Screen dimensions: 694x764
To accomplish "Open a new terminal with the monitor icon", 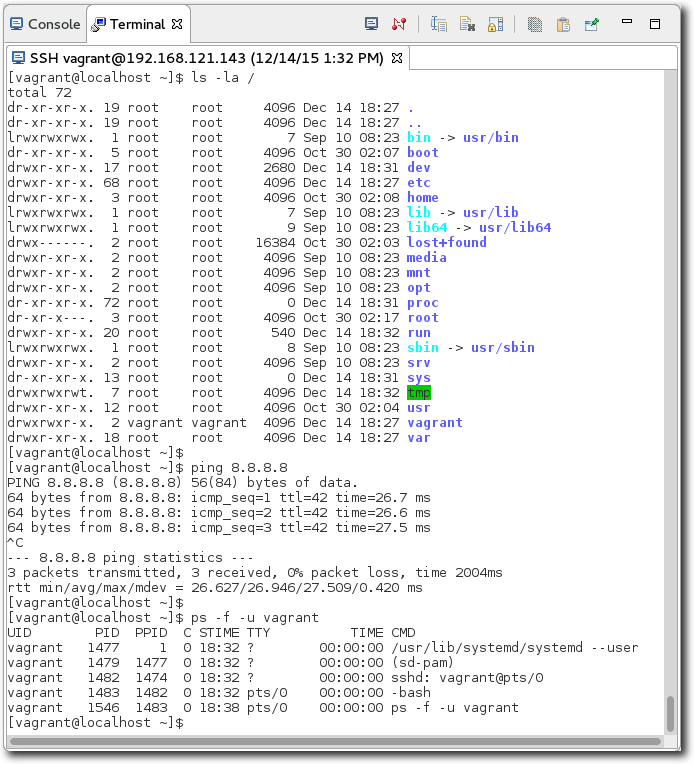I will (x=372, y=24).
